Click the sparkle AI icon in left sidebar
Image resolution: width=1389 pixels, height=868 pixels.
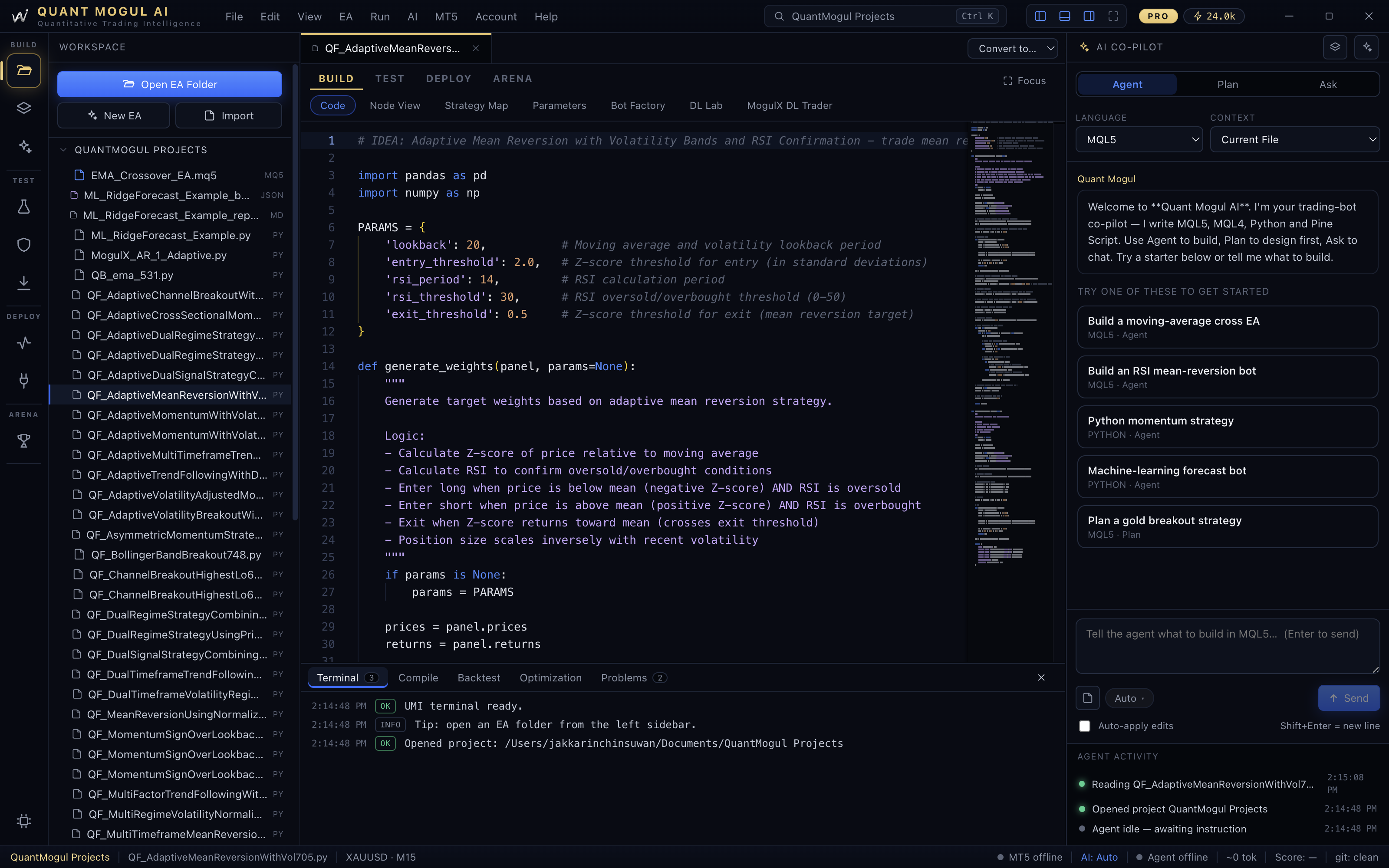[x=23, y=146]
